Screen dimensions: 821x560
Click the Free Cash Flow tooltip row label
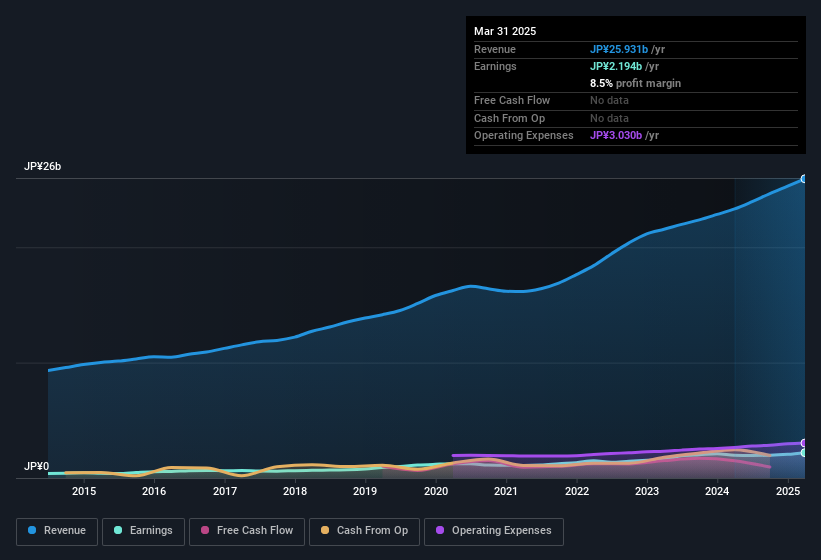512,100
